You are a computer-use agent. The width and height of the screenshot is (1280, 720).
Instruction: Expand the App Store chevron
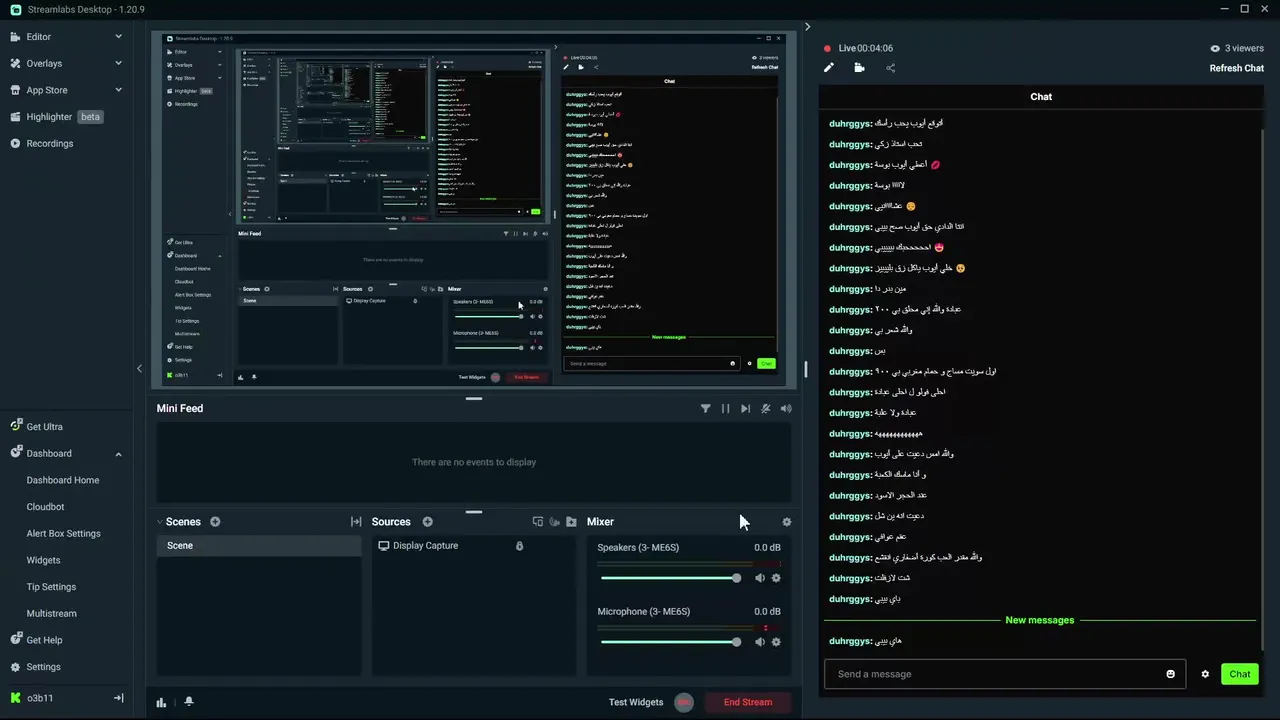coord(118,90)
